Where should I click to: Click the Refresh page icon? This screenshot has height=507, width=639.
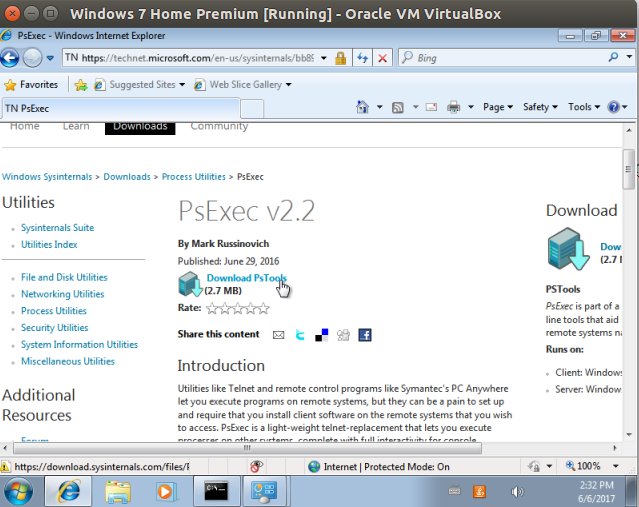pos(362,58)
